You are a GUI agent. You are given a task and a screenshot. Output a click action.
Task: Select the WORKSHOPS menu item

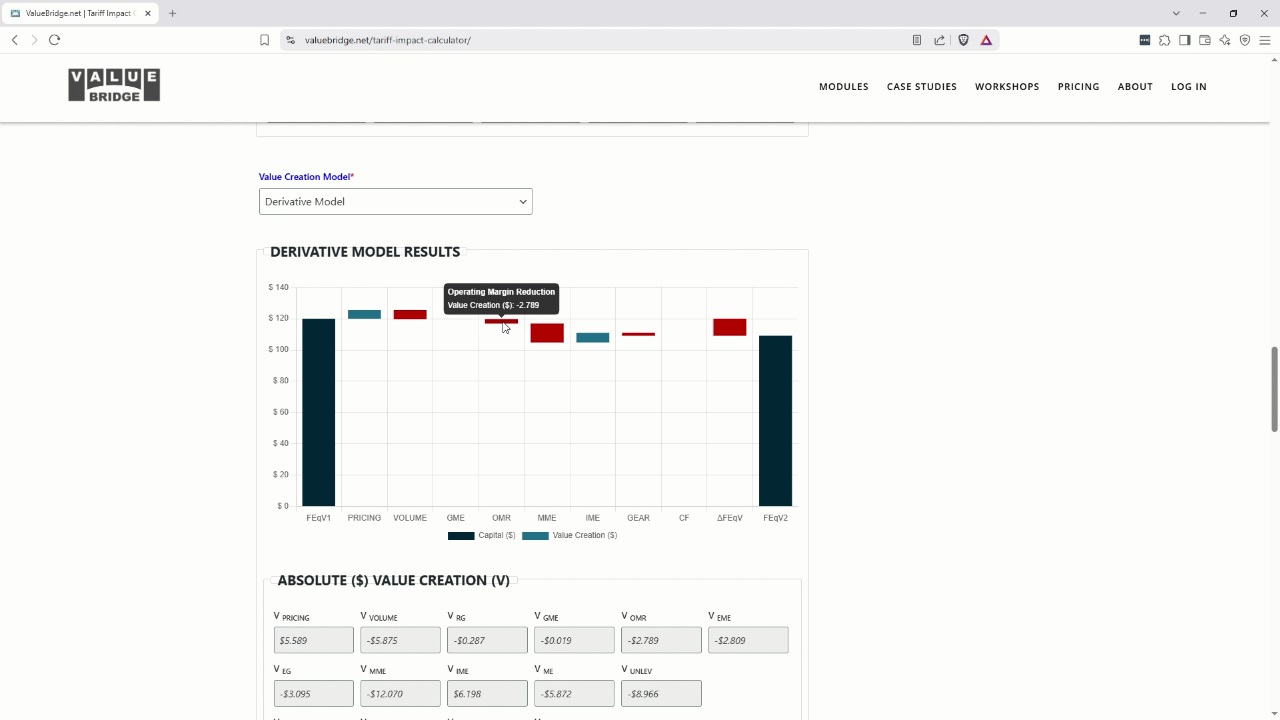[1007, 87]
